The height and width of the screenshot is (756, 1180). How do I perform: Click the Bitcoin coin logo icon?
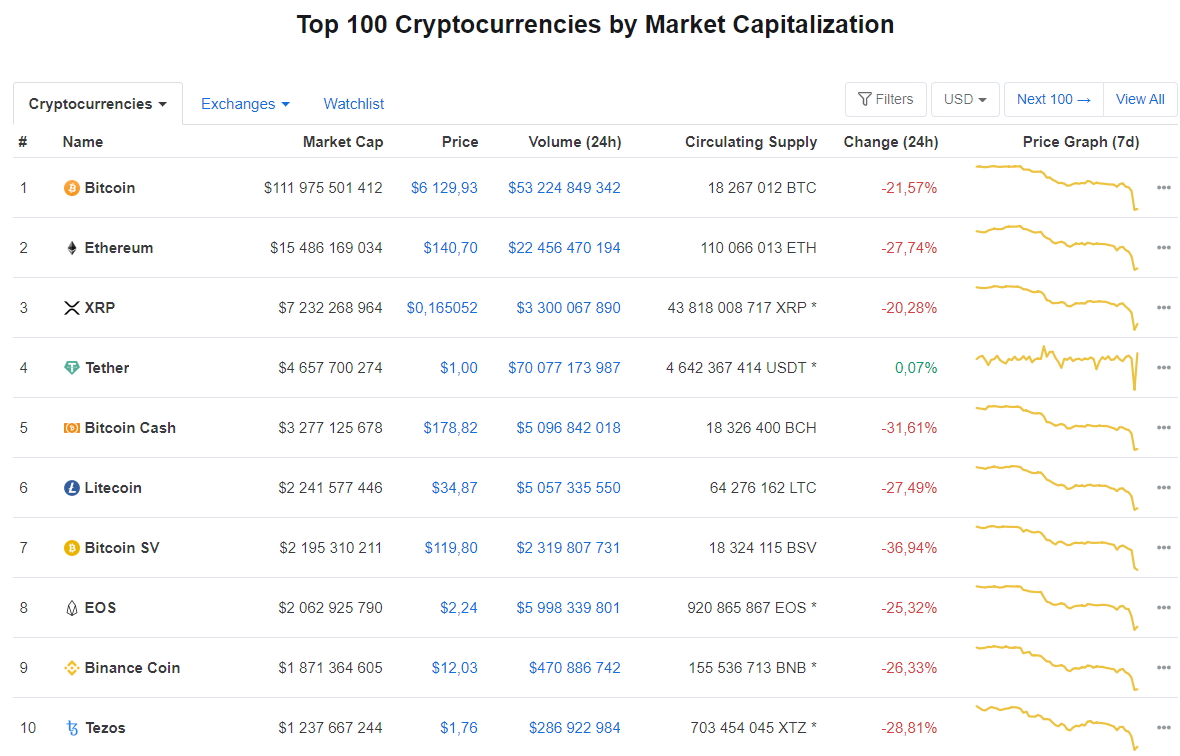pos(71,188)
